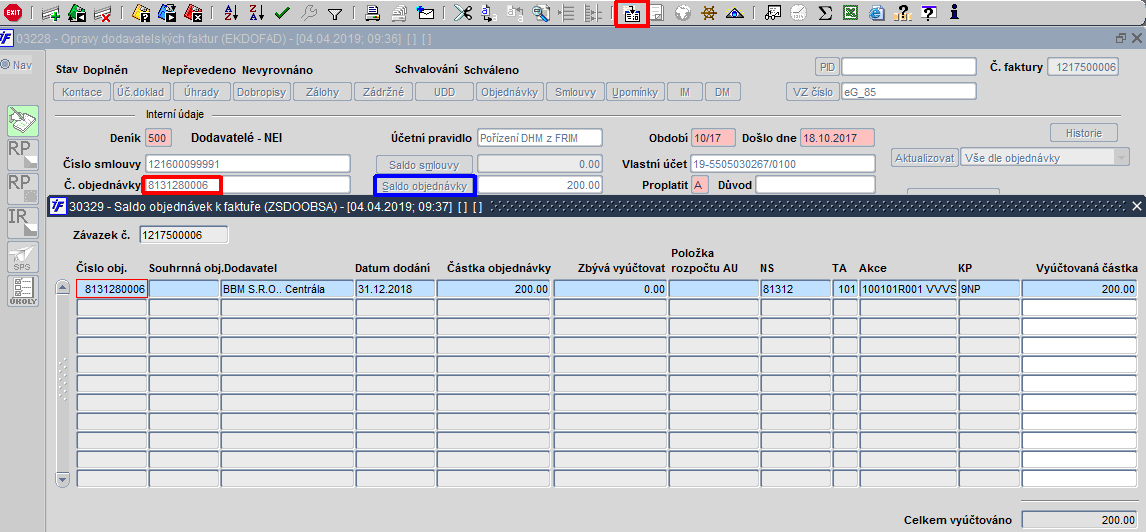Click the red cancel-query icon

point(193,12)
